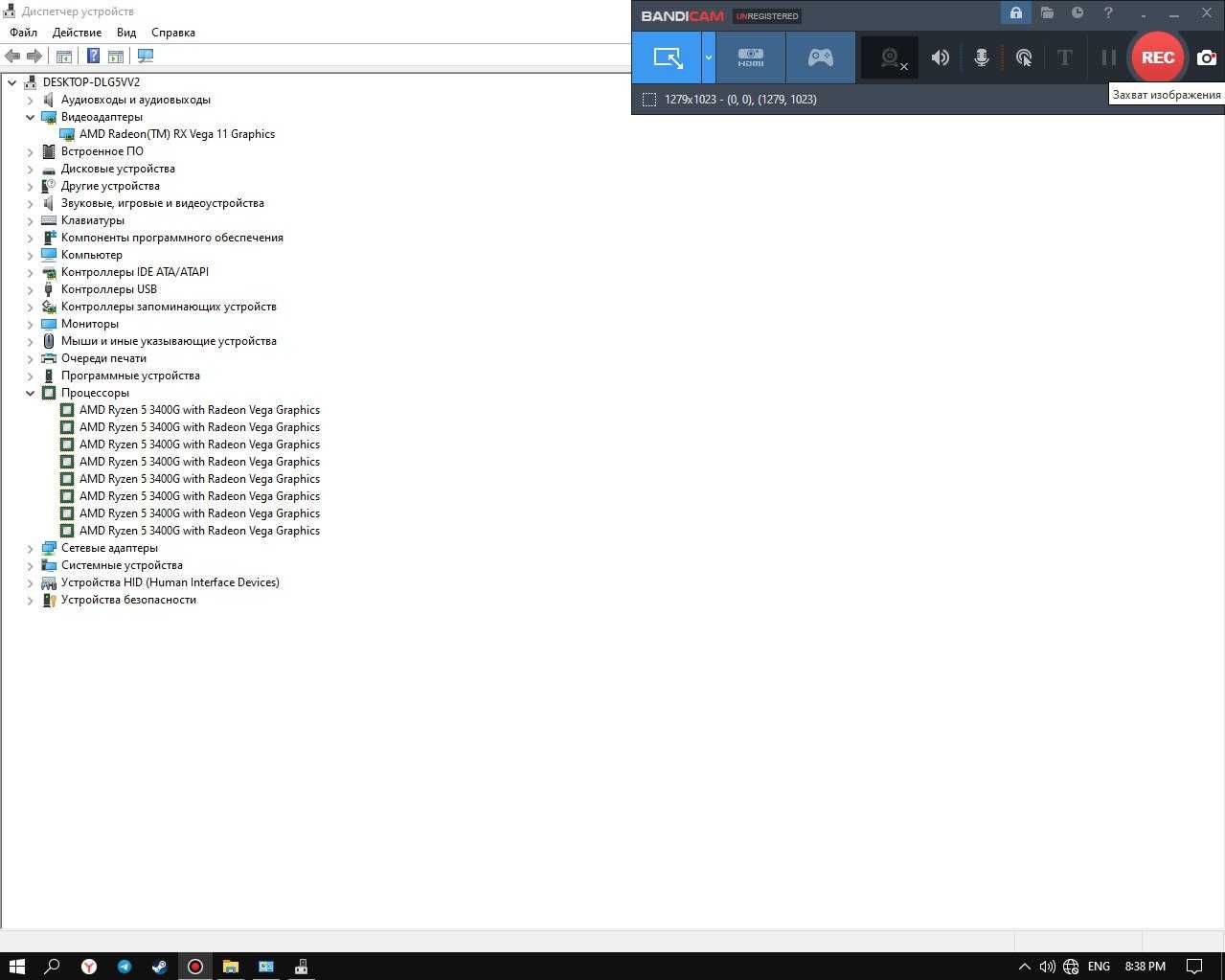Collapse the Видеоадаптеры category
This screenshot has width=1225, height=980.
30,117
